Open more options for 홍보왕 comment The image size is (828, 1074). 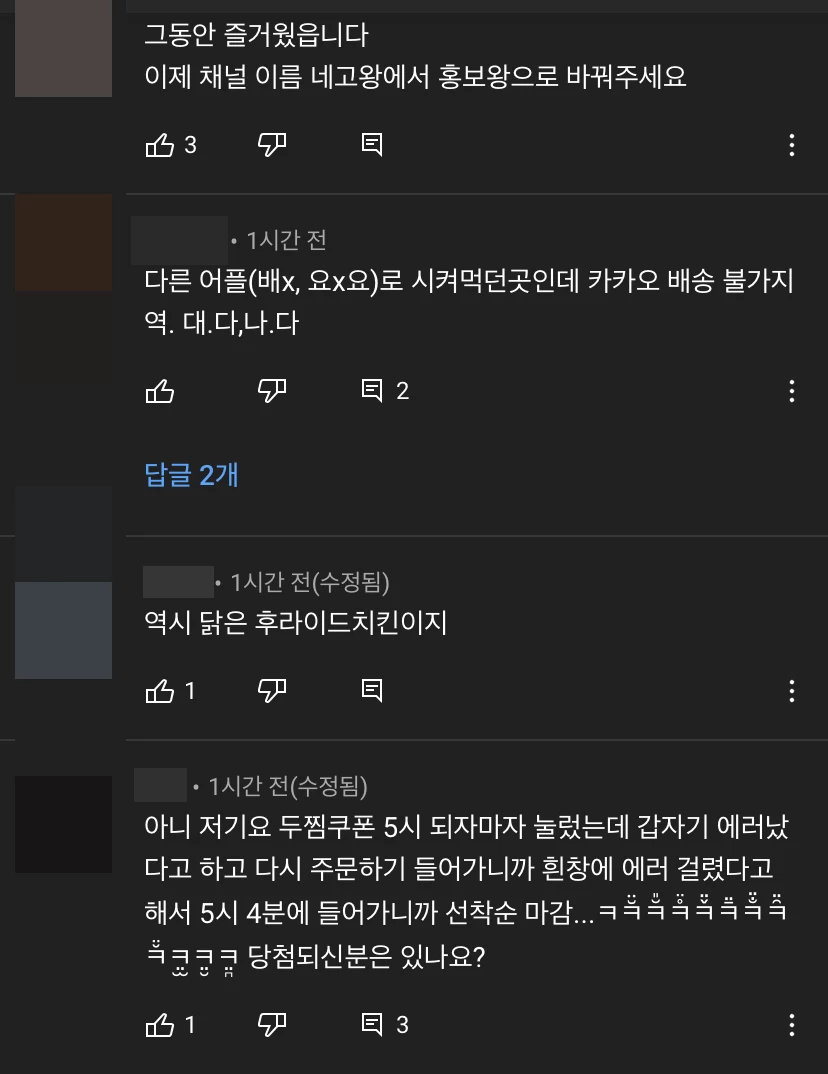pos(792,145)
